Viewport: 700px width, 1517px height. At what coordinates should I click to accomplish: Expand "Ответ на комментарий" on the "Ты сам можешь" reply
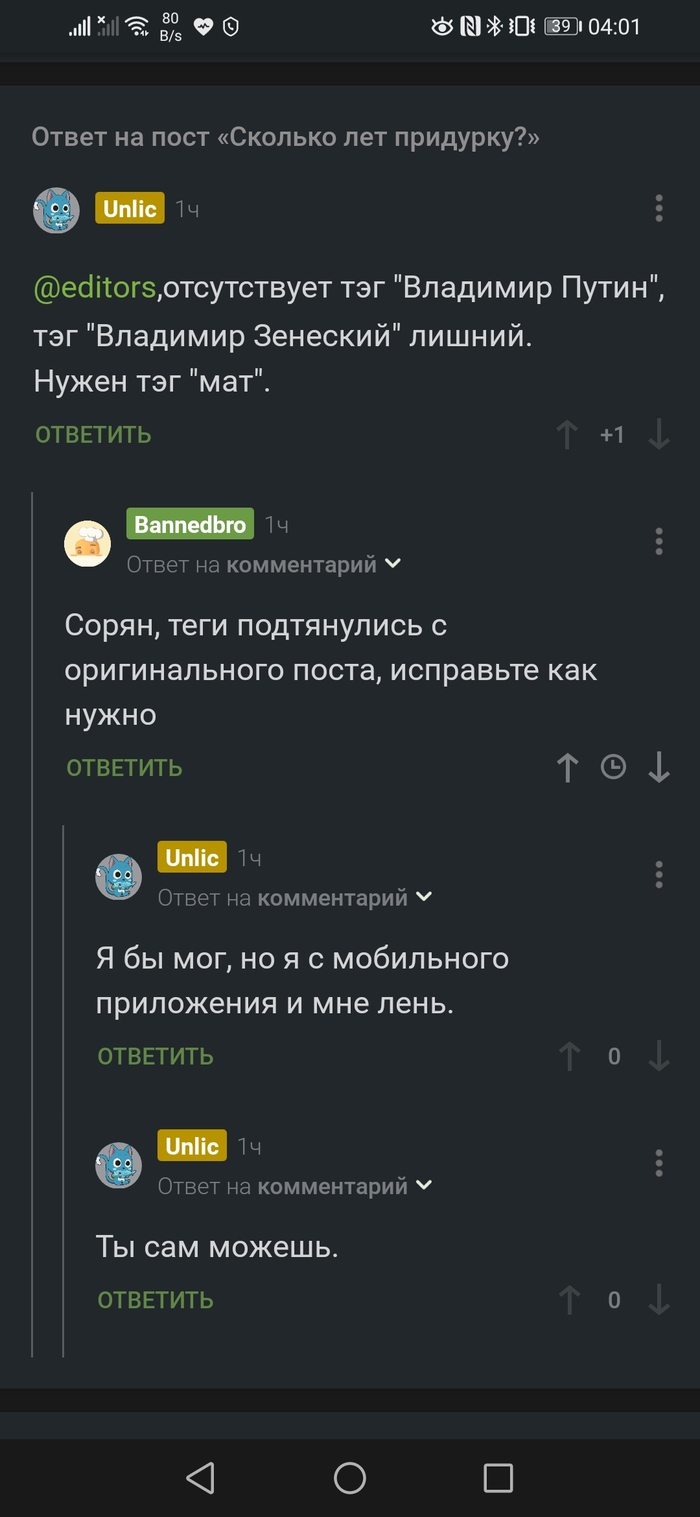pos(295,1186)
